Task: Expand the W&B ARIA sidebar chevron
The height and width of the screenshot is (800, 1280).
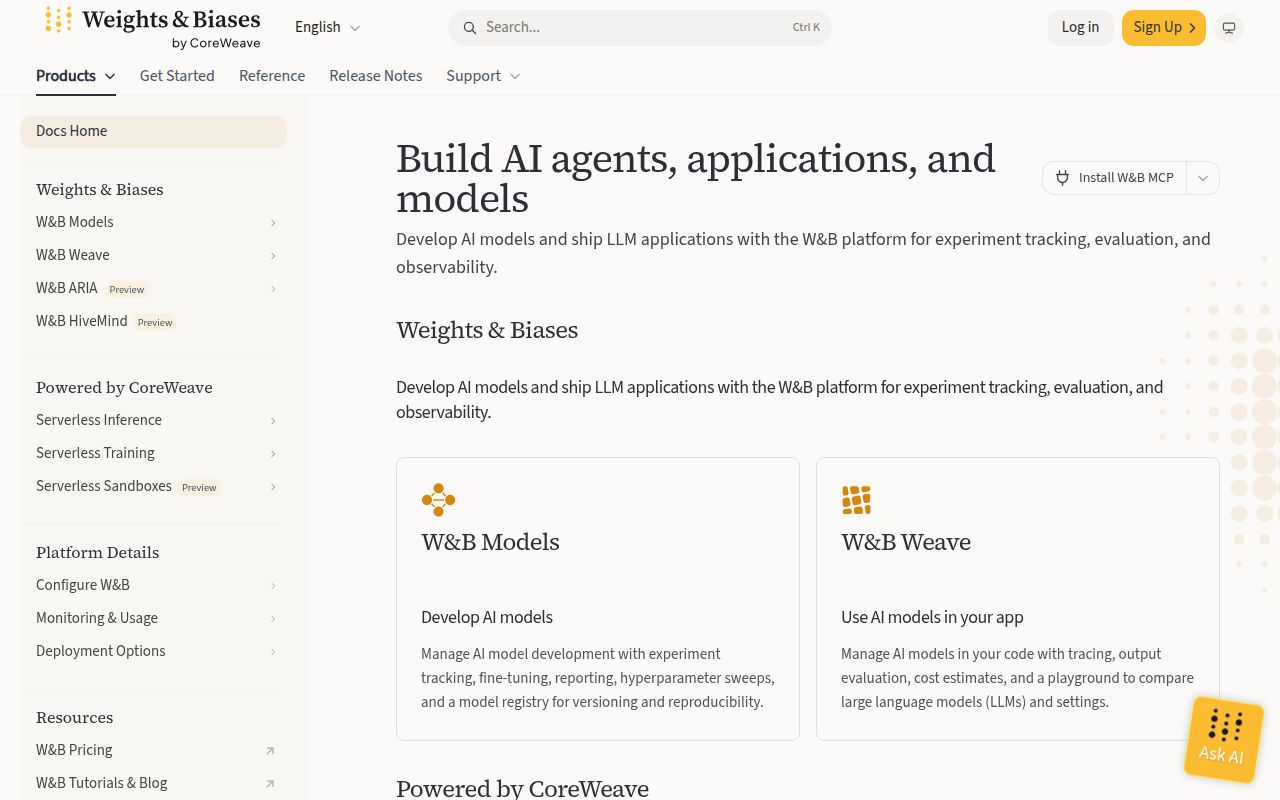Action: click(272, 289)
